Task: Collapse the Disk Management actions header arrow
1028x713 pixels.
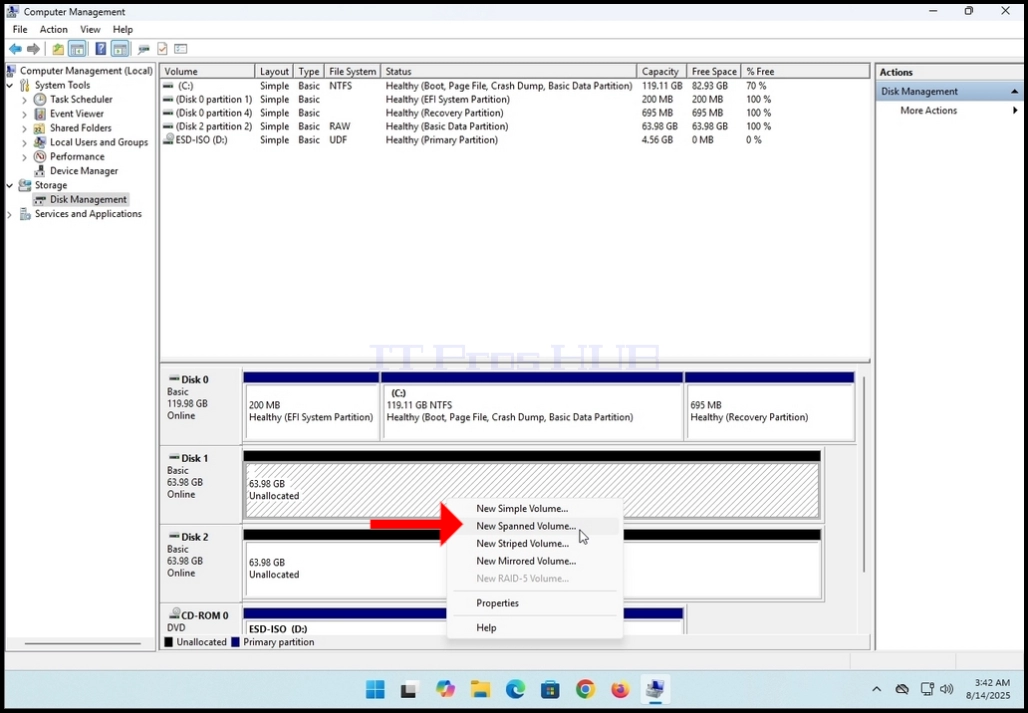Action: 1014,92
